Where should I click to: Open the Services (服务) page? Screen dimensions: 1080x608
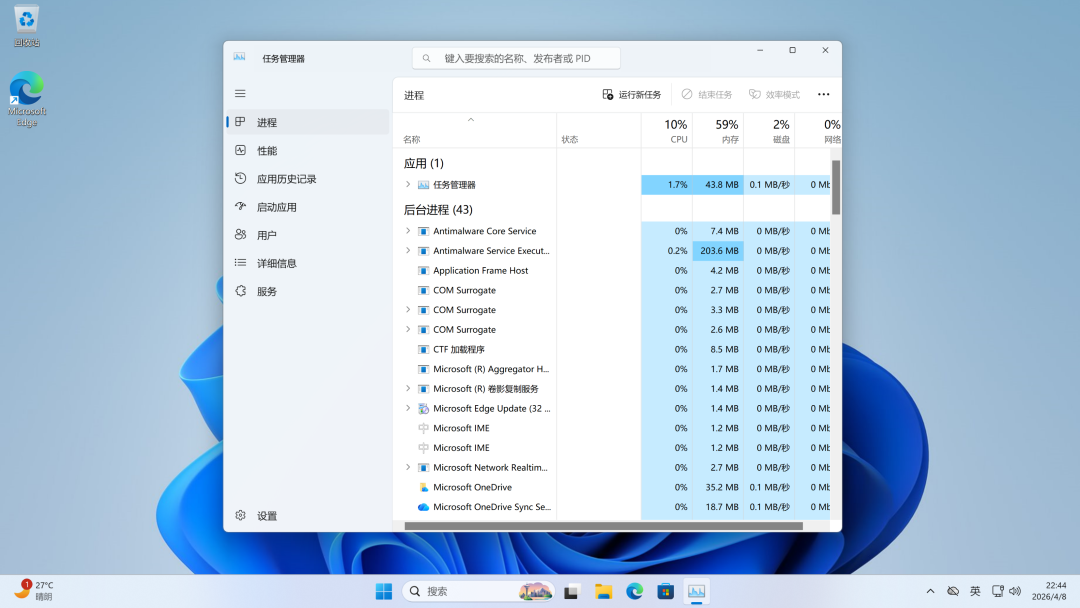pos(308,292)
